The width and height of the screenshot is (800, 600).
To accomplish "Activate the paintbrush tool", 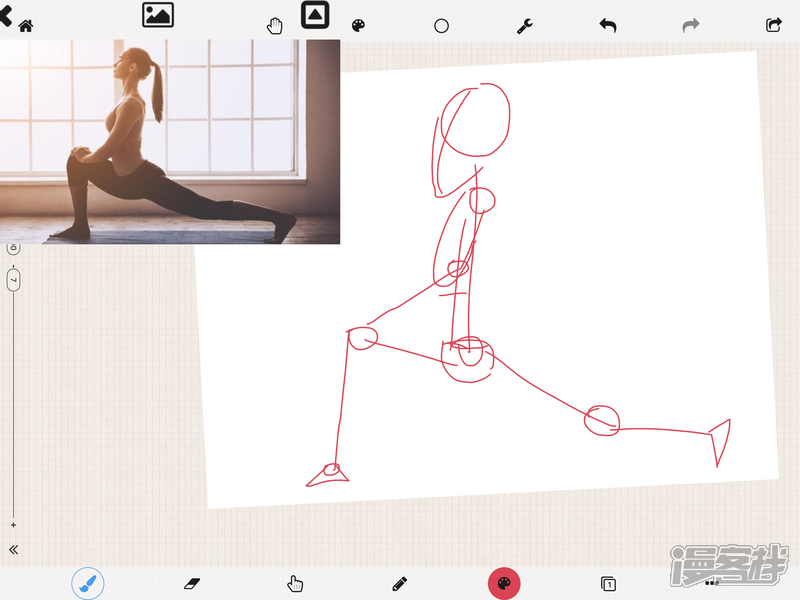I will tap(88, 583).
